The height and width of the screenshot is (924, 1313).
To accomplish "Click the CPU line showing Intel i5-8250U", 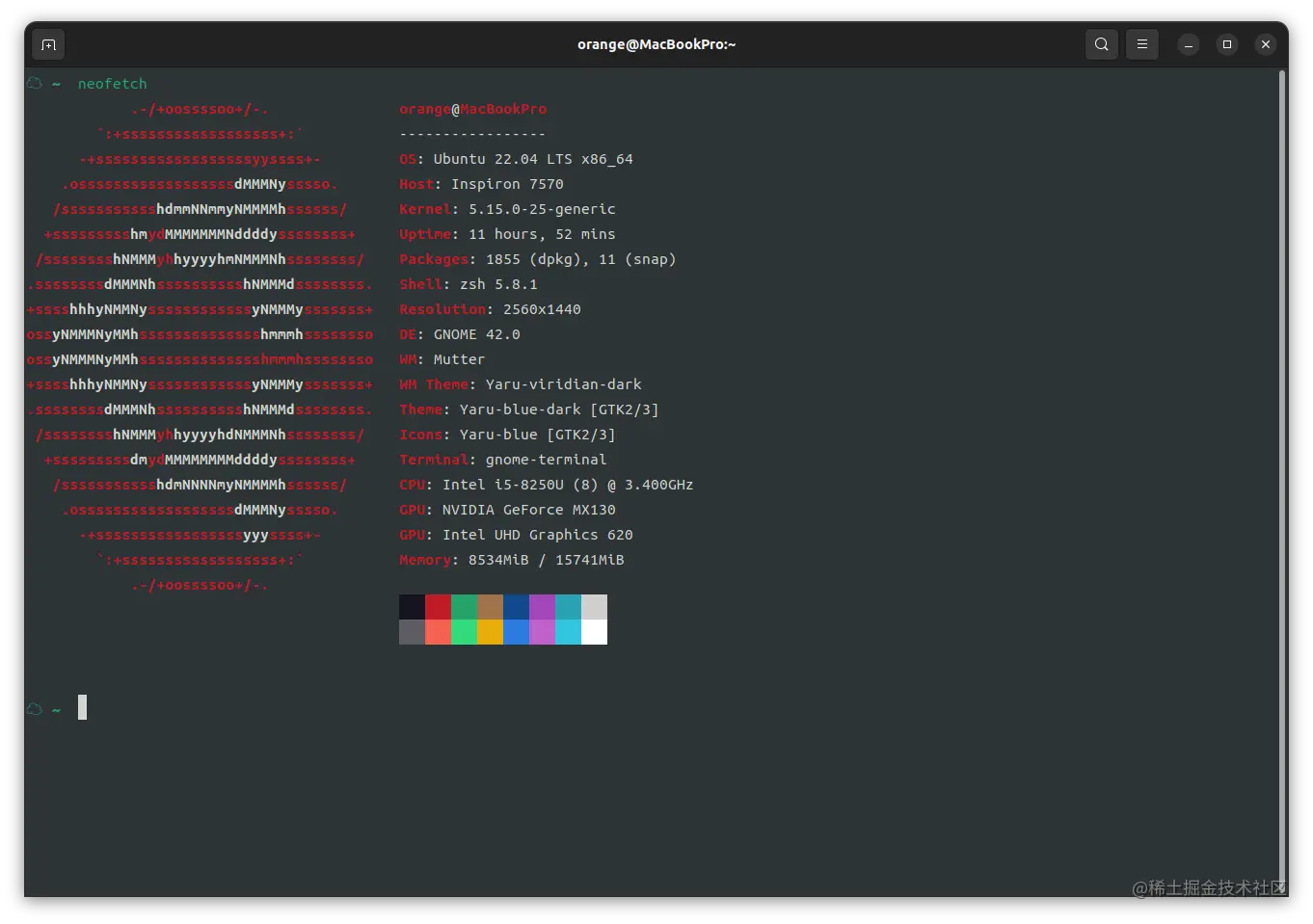I will 547,485.
